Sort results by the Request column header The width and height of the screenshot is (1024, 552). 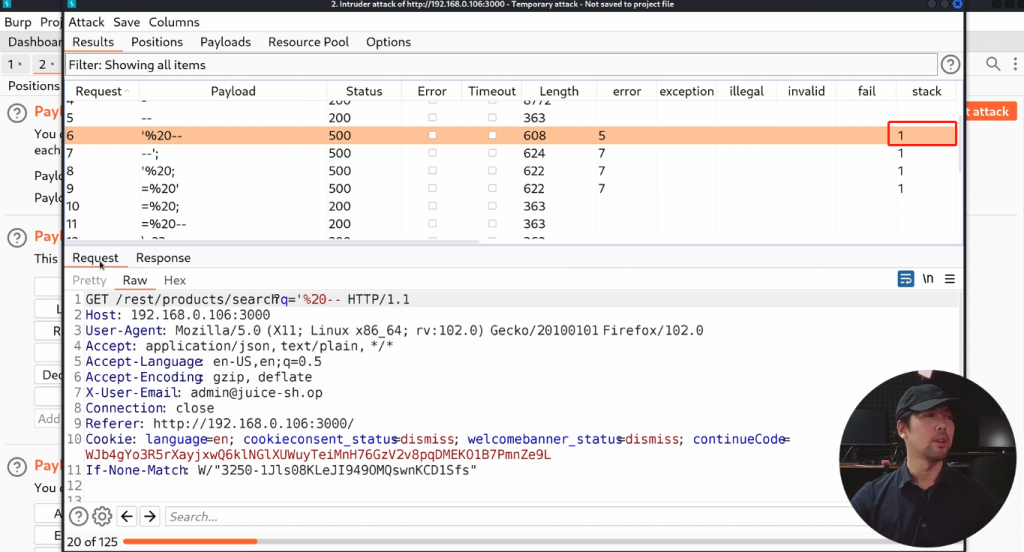(98, 91)
